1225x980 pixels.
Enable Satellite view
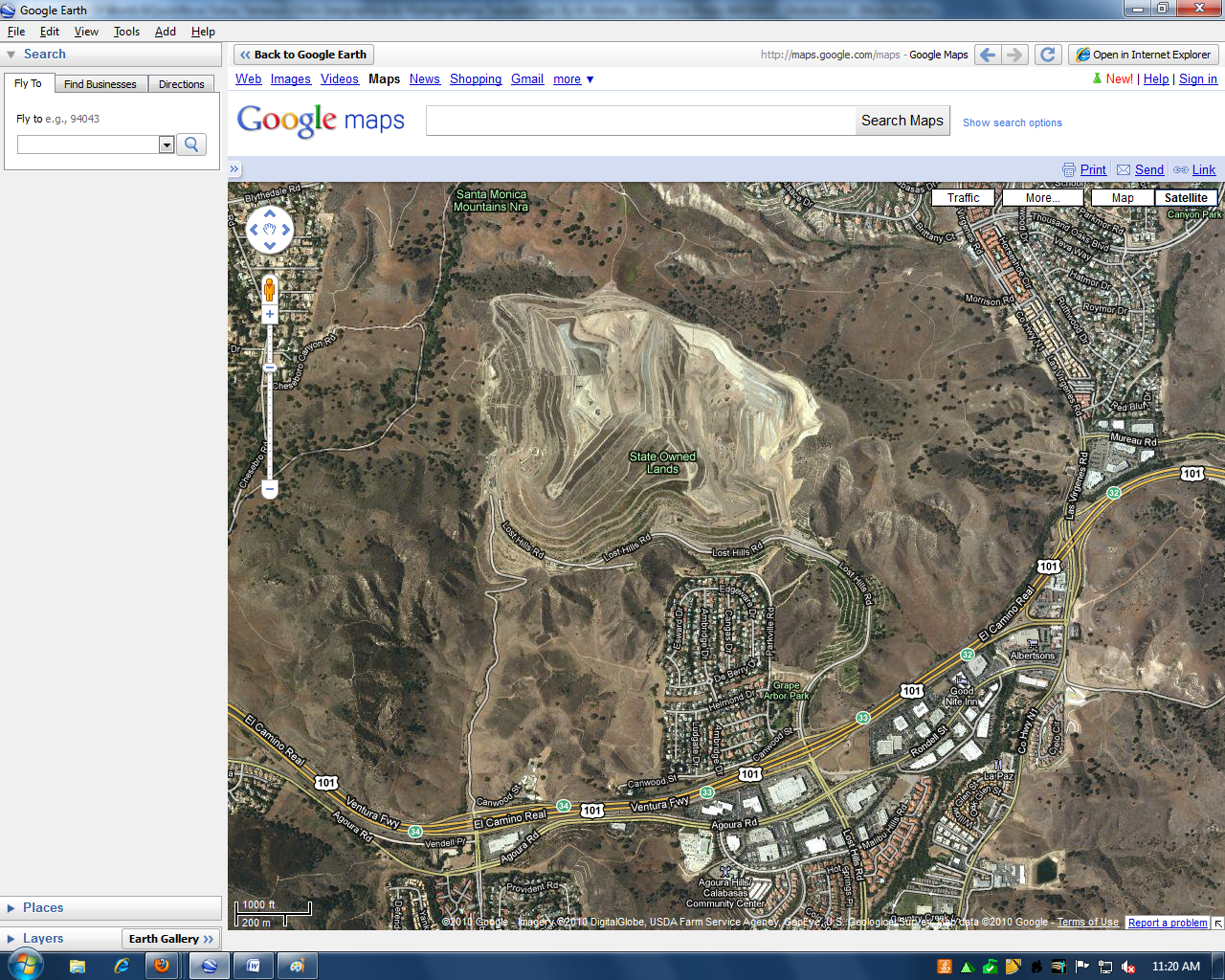1186,197
